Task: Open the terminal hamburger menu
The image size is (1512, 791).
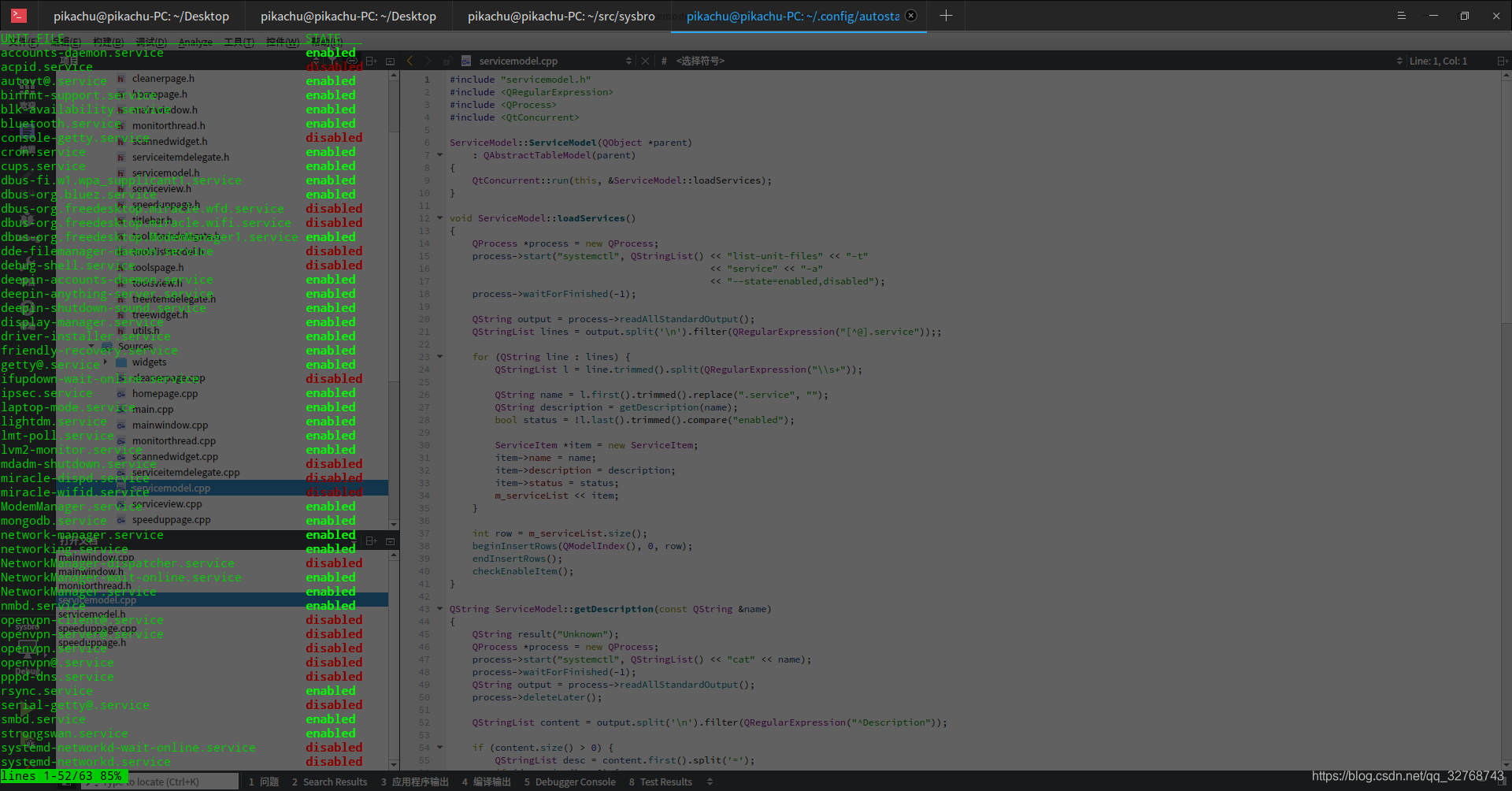Action: click(1401, 16)
